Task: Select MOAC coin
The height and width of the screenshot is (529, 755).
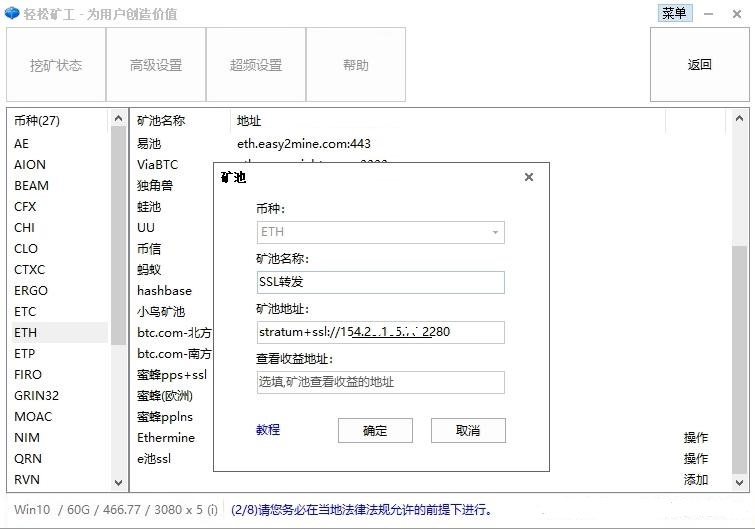Action: (33, 417)
